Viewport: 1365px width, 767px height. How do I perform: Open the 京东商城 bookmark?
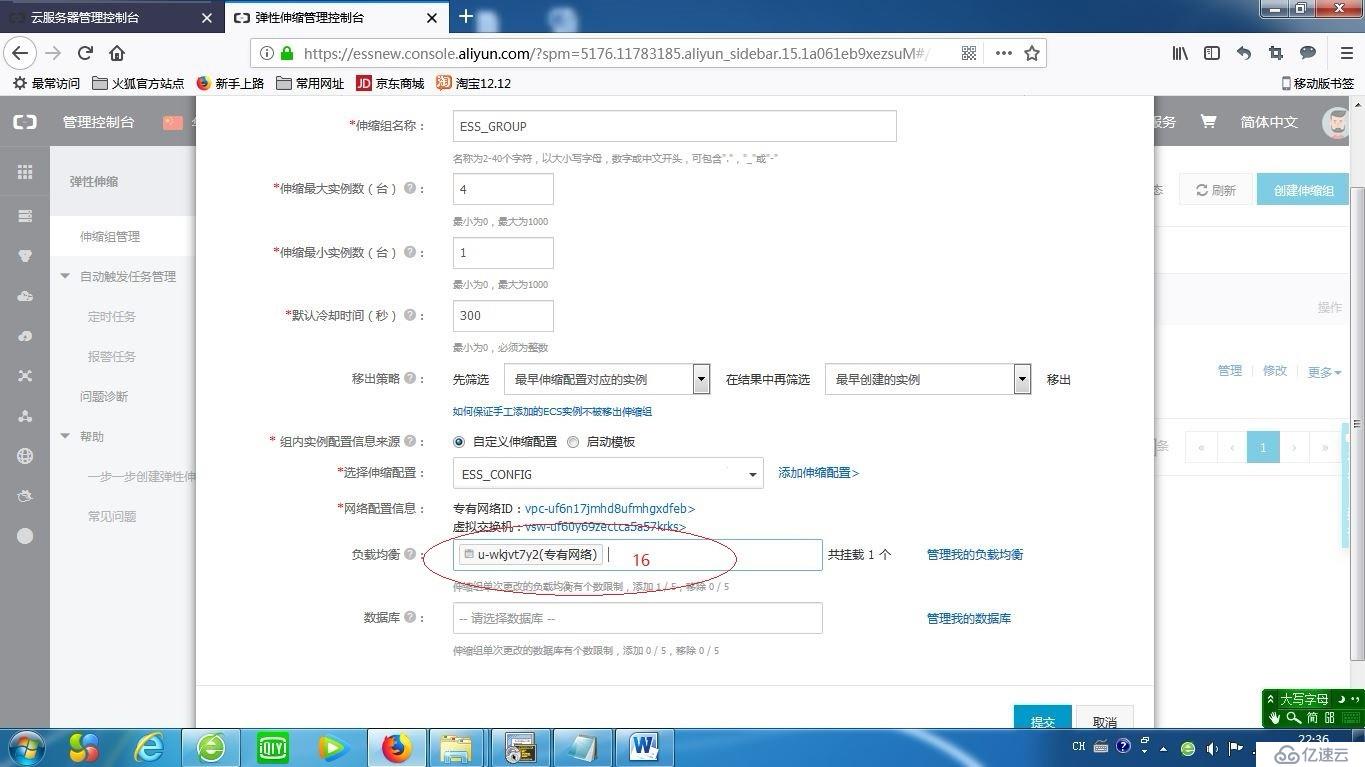coord(390,83)
